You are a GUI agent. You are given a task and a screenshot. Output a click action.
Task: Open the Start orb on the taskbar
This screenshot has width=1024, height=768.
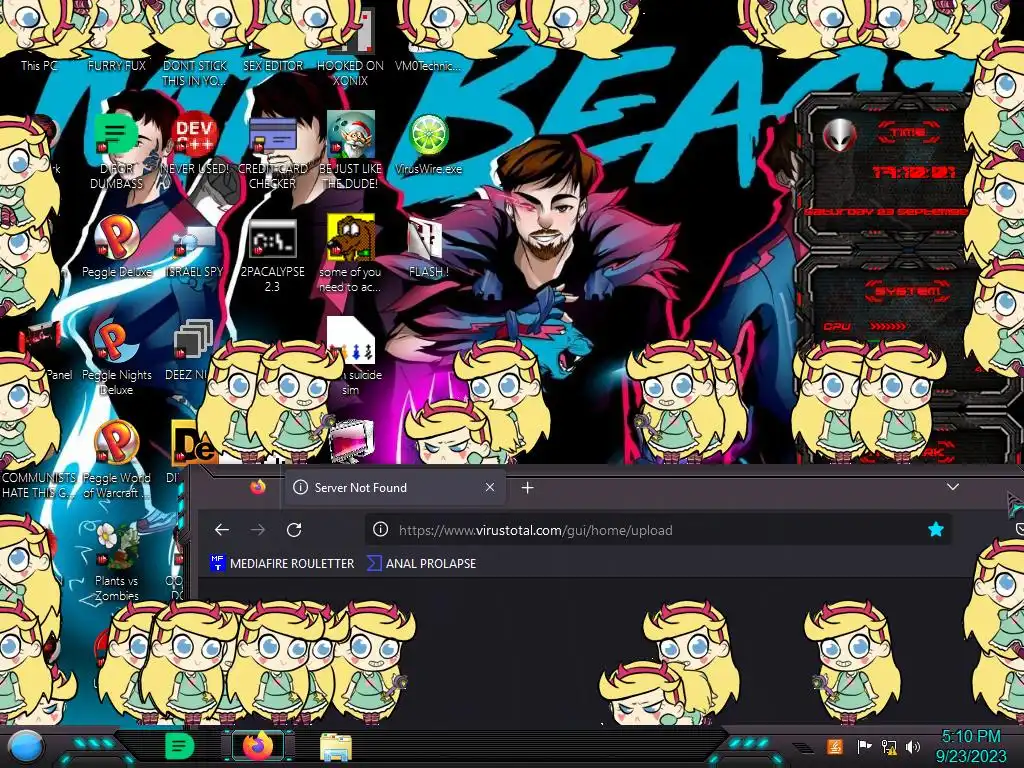[26, 747]
